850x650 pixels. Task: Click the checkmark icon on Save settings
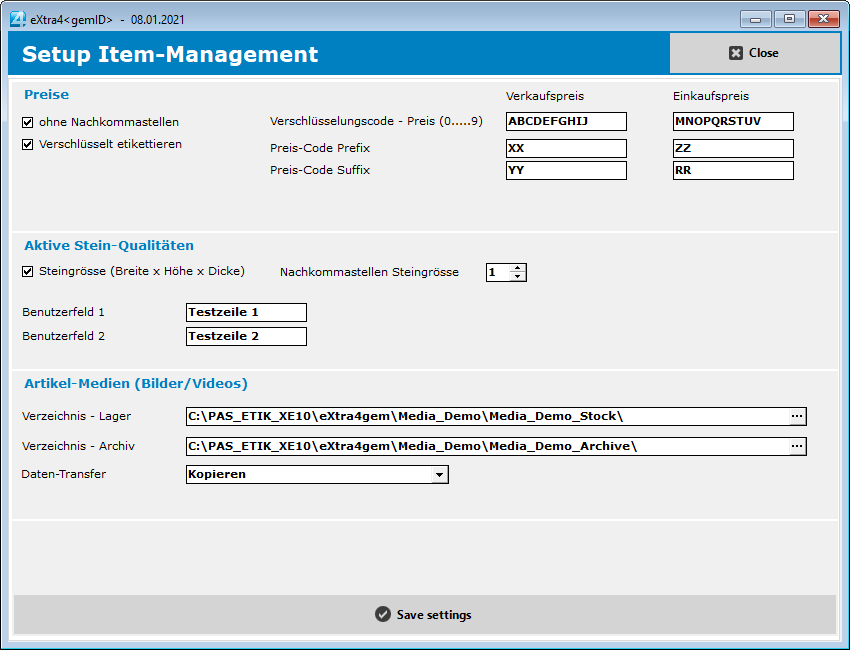click(382, 615)
